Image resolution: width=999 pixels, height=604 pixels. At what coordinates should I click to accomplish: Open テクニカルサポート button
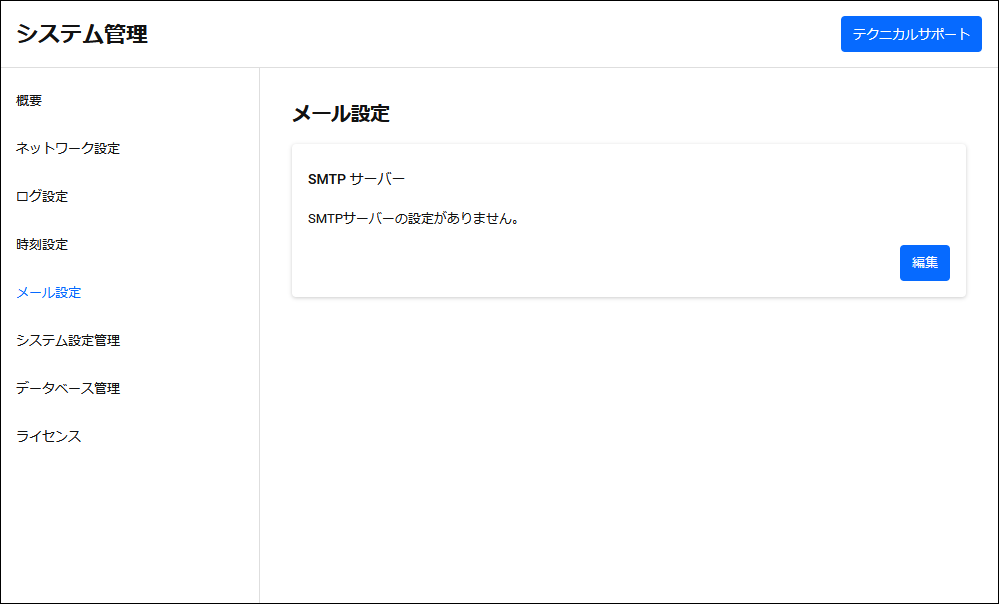[911, 34]
